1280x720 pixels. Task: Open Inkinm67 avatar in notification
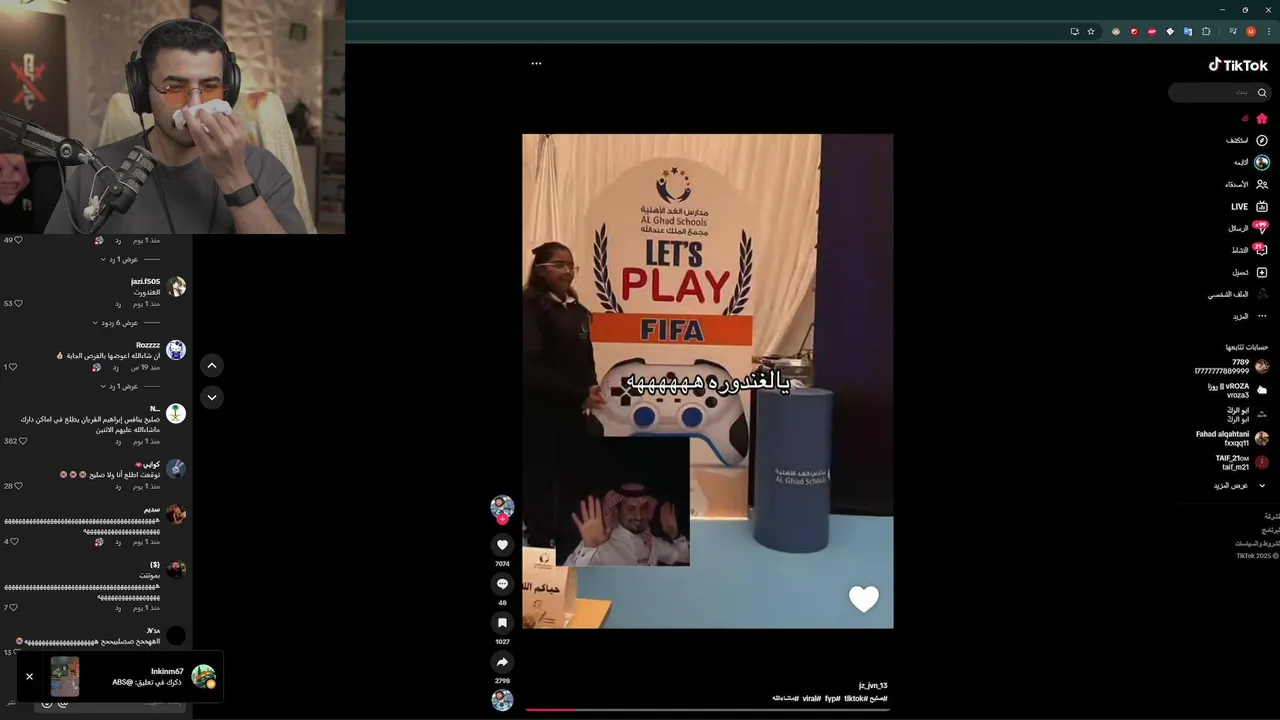(203, 676)
